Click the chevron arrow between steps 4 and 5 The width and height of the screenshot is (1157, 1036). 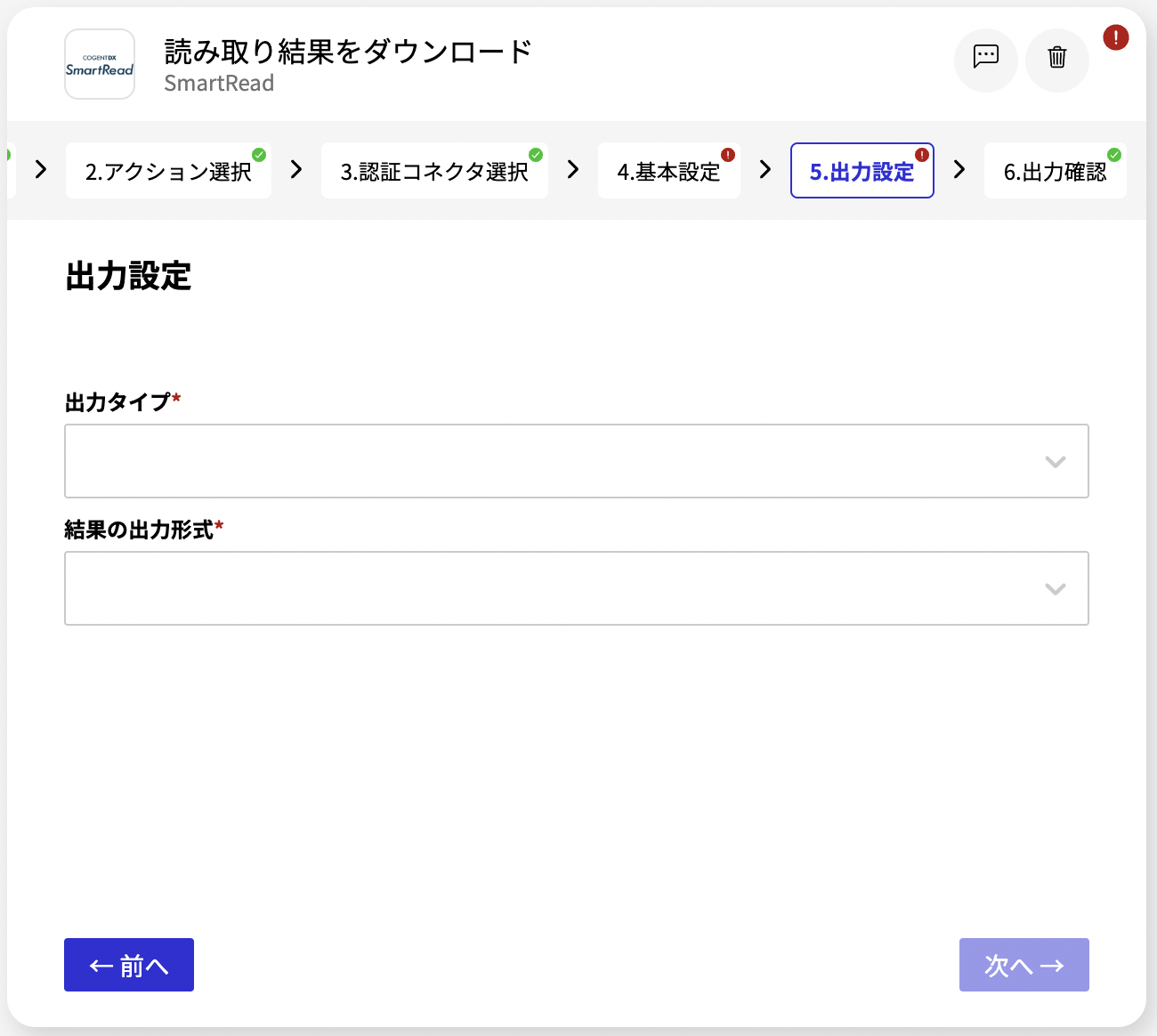tap(765, 170)
